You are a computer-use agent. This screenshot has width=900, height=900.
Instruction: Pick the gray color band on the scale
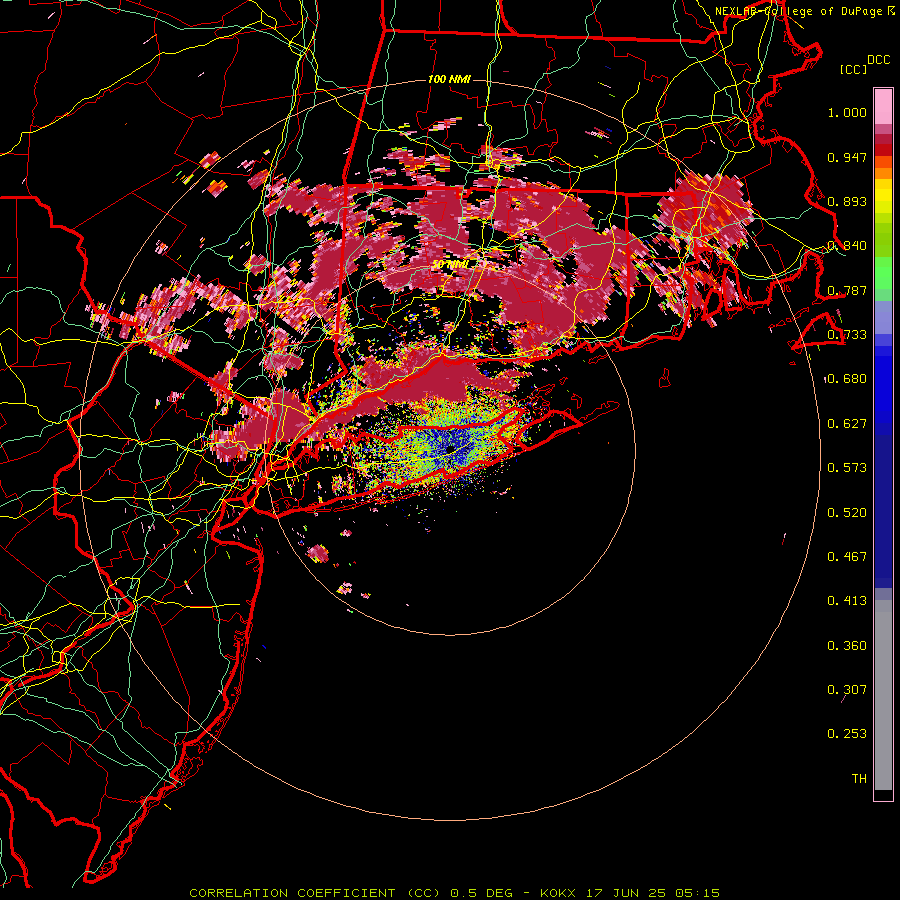pyautogui.click(x=883, y=695)
